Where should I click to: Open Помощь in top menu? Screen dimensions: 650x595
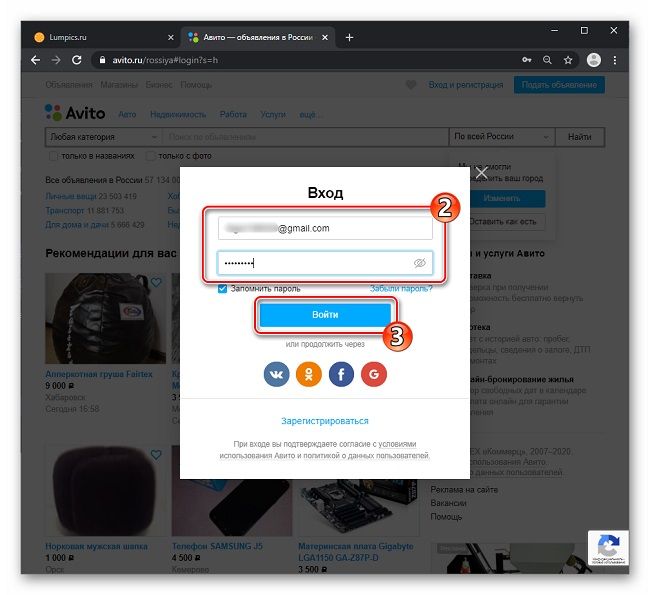coord(196,85)
